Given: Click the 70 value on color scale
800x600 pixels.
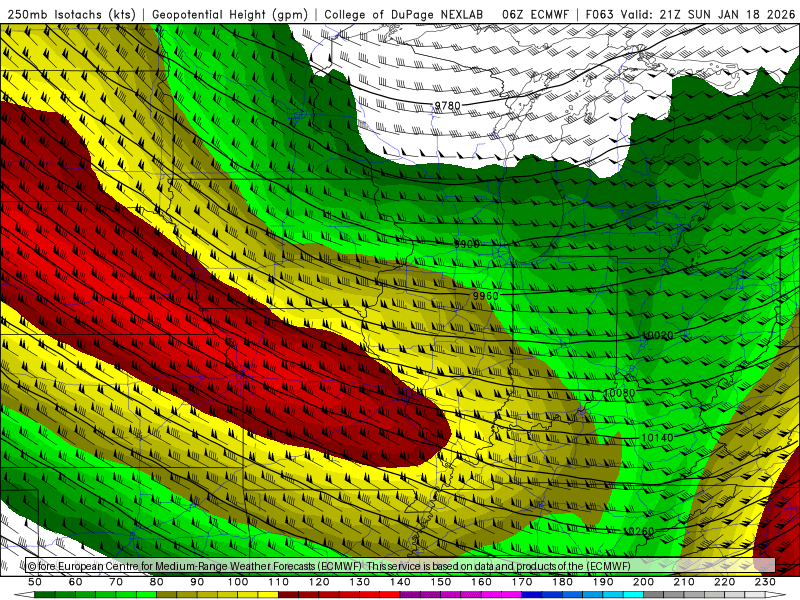Looking at the screenshot, I should (x=116, y=582).
